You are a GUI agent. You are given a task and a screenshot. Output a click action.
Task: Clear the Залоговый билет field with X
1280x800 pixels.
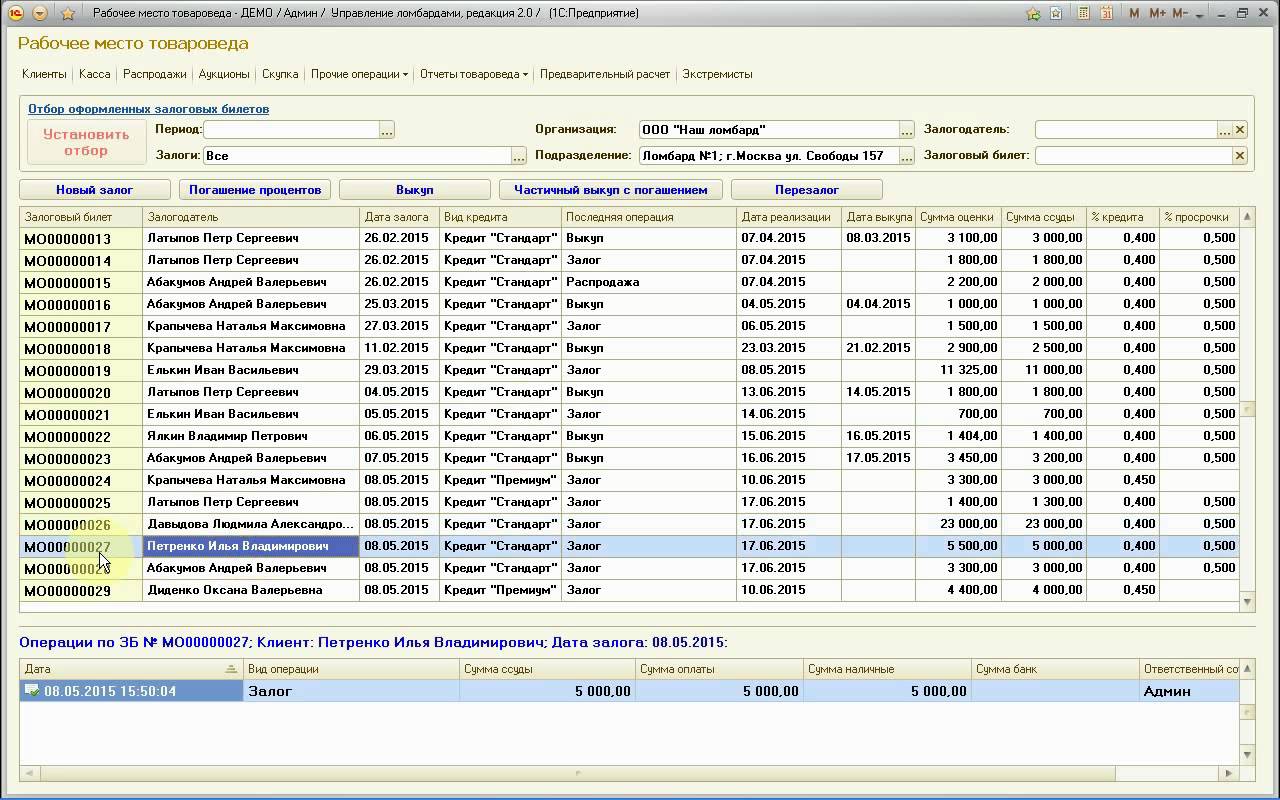click(x=1240, y=156)
